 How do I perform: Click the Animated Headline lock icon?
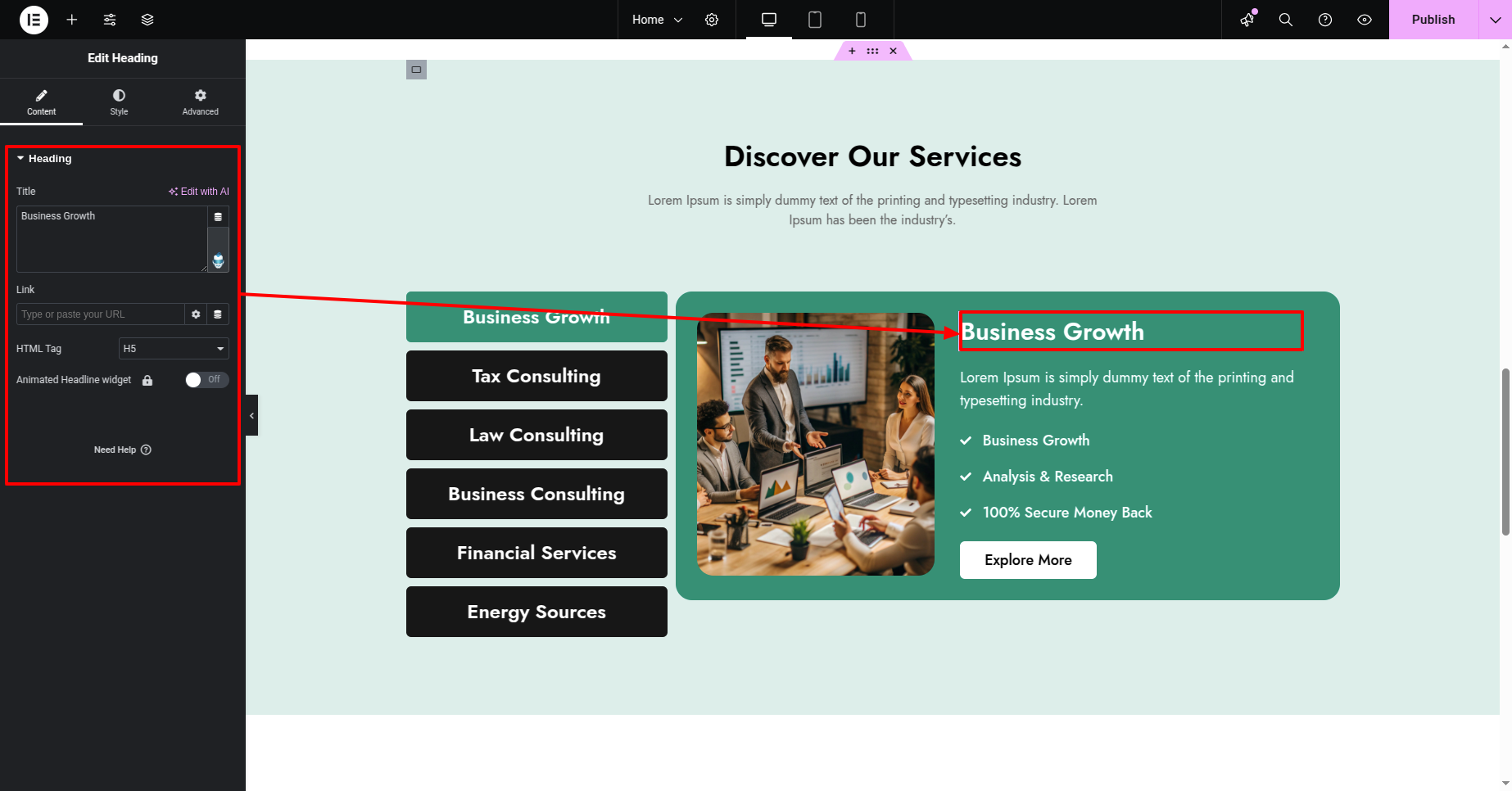click(x=147, y=380)
